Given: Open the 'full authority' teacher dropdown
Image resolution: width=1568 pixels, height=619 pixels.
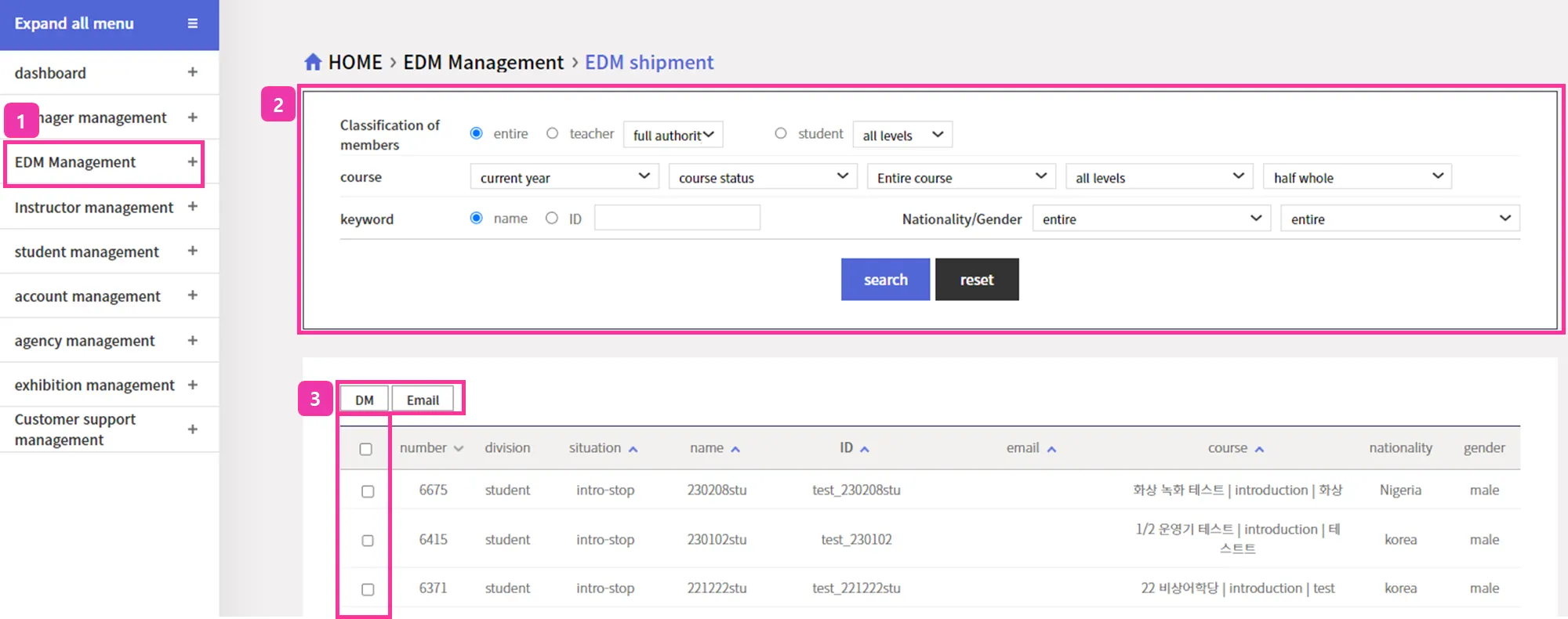Looking at the screenshot, I should click(x=673, y=135).
